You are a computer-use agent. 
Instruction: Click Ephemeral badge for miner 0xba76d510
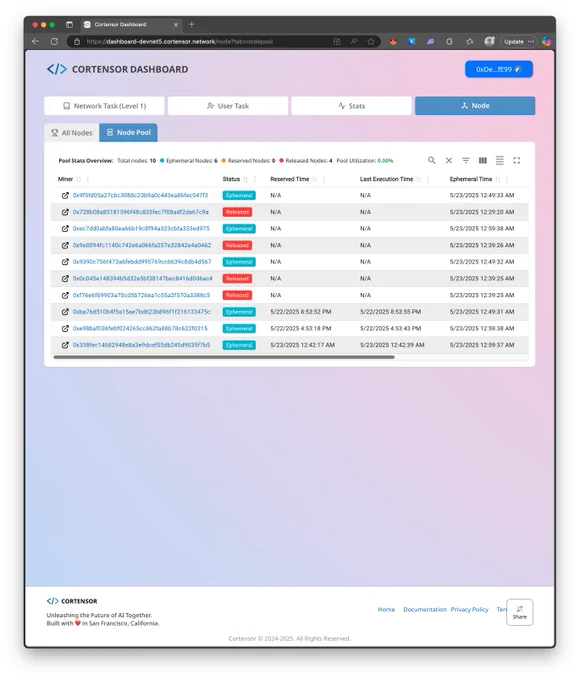(x=239, y=312)
